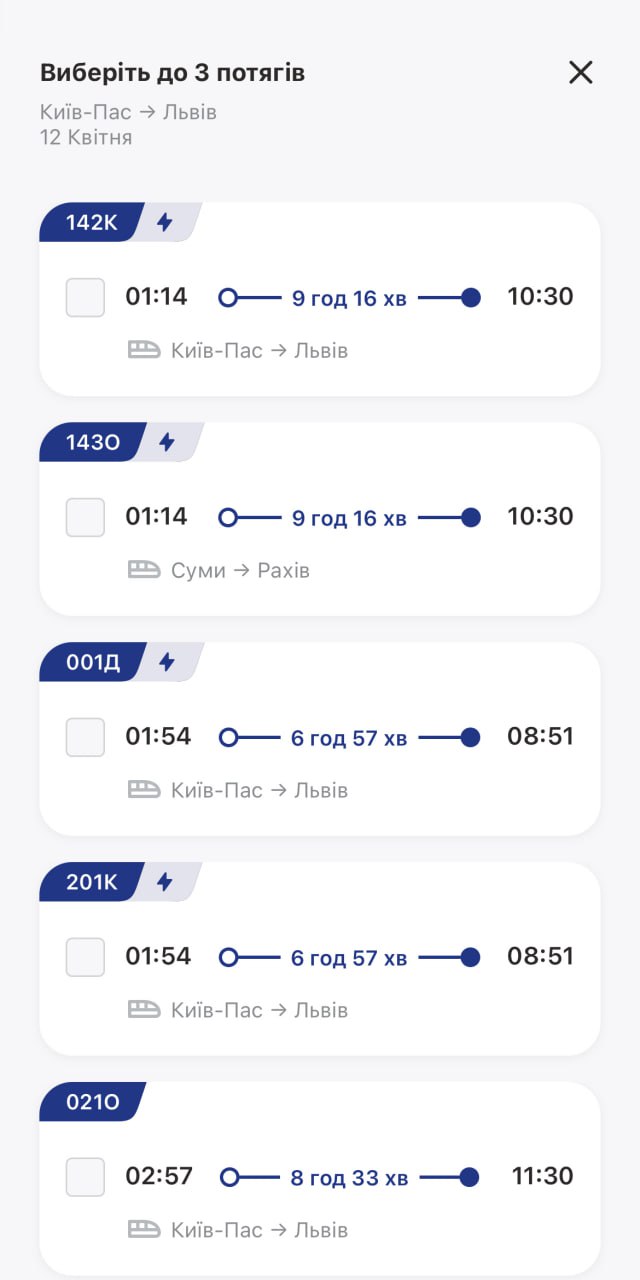Click the 11:30 arrival time
This screenshot has height=1280, width=640.
tap(542, 1176)
